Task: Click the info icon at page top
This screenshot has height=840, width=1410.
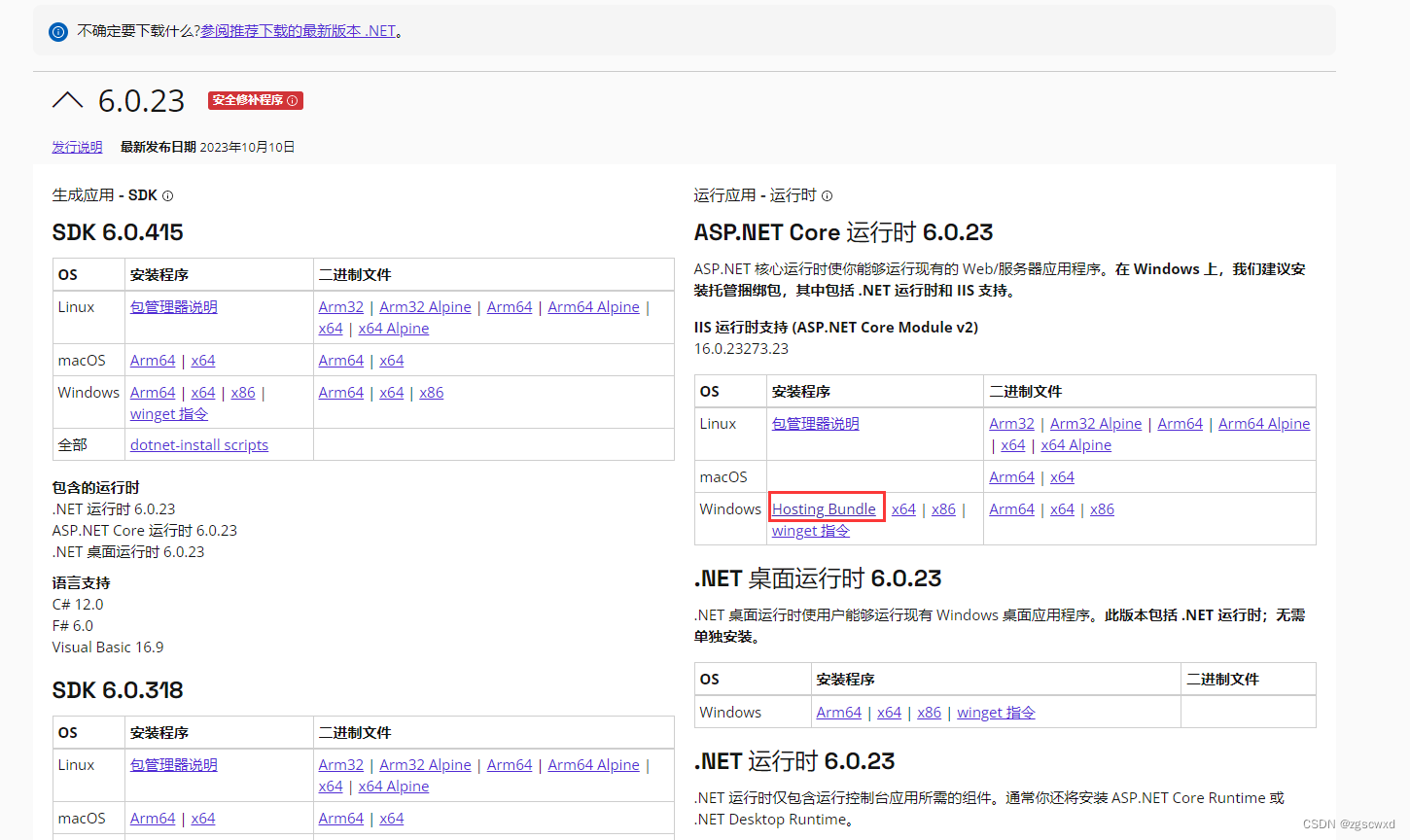Action: point(58,32)
